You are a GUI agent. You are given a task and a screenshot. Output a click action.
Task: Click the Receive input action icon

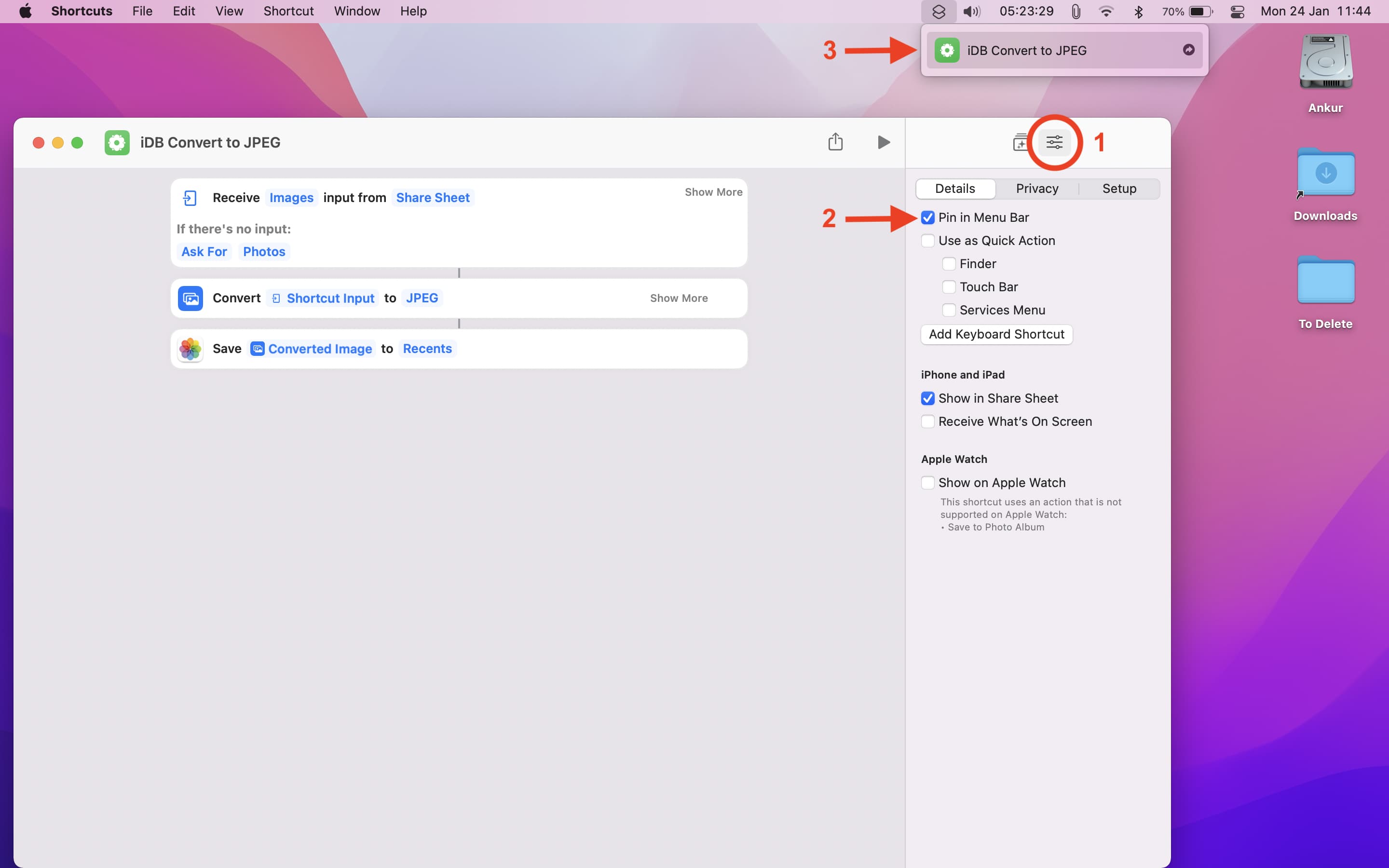(x=190, y=198)
